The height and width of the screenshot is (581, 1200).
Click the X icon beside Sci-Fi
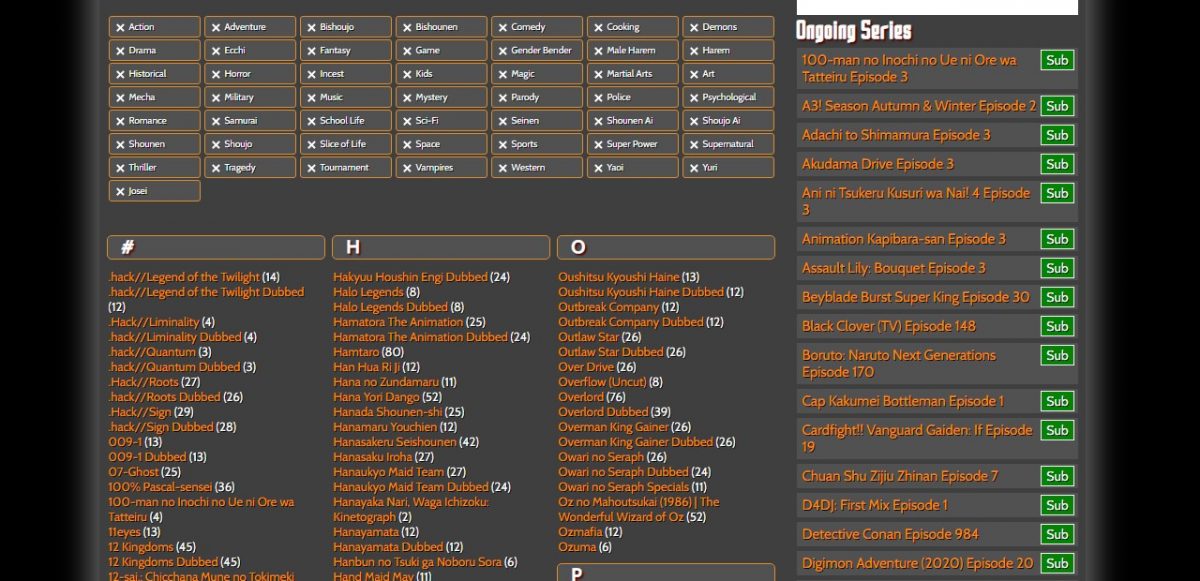(x=407, y=121)
